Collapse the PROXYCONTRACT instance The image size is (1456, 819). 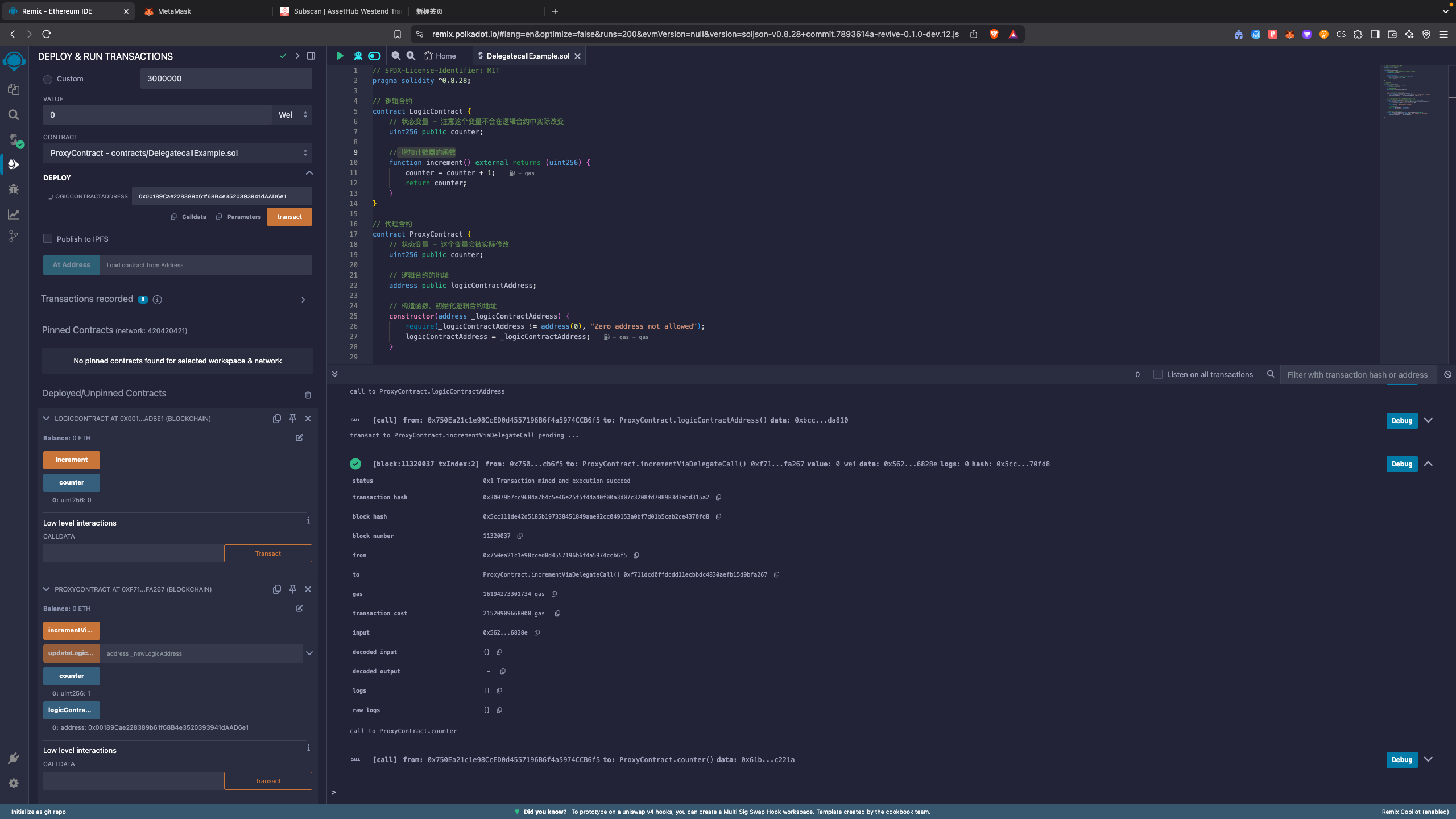(46, 589)
